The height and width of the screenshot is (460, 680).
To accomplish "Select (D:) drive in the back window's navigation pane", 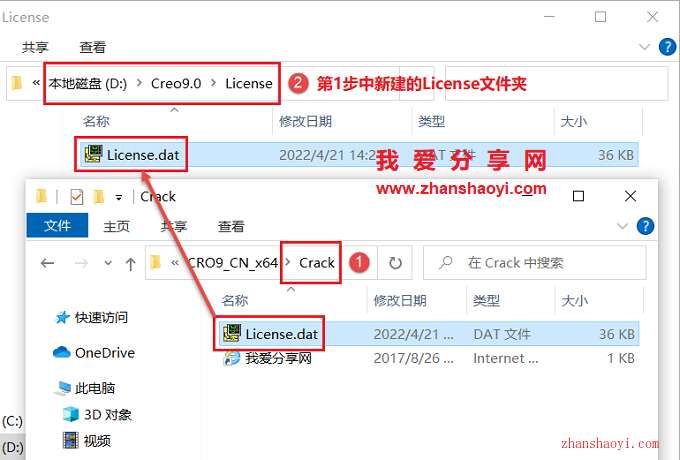I will click(13, 447).
